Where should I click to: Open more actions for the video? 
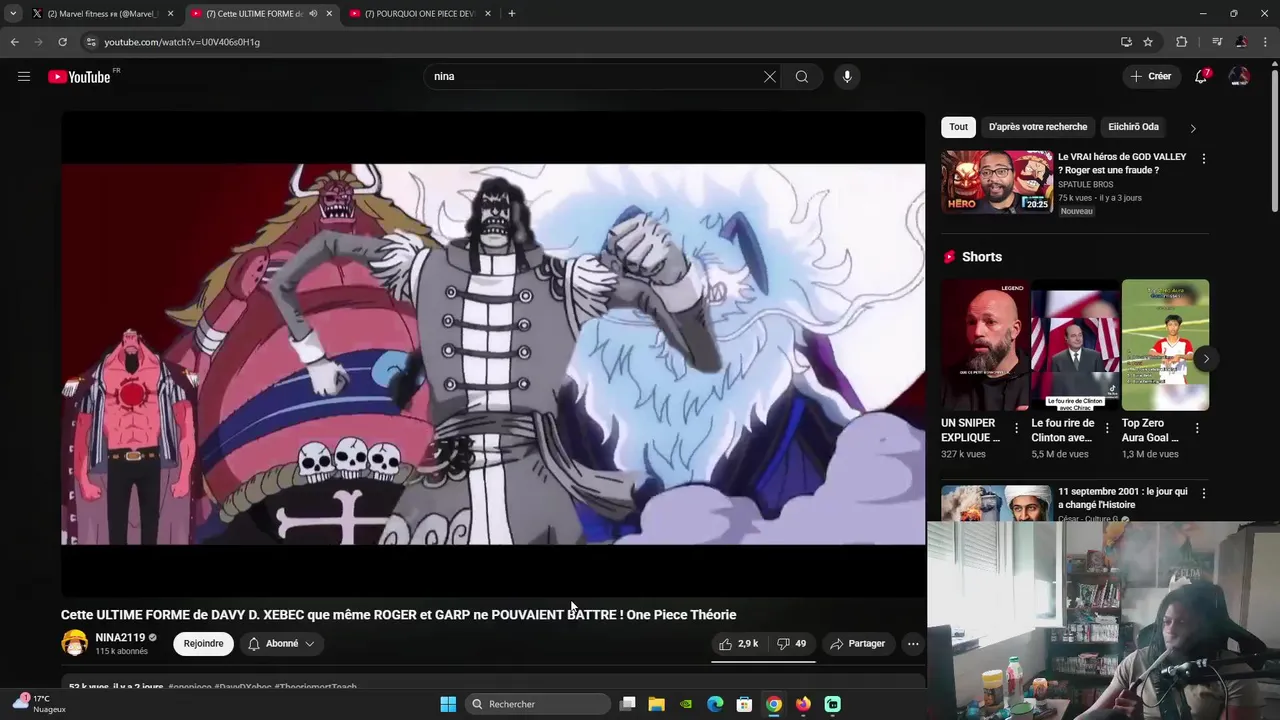(913, 644)
